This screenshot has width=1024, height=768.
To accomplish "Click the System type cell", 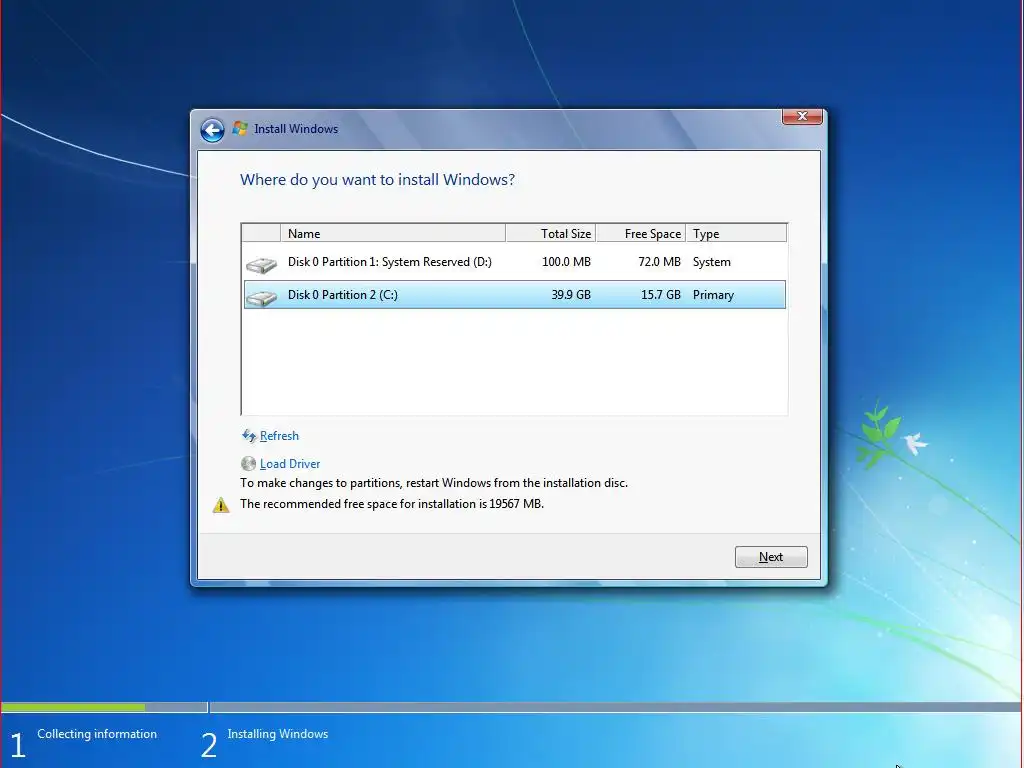I will click(x=711, y=262).
